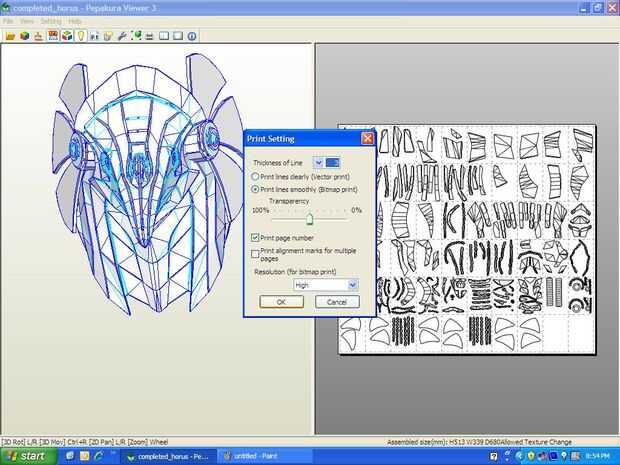
Task: Click the blue line-thickness preview box
Action: point(333,163)
